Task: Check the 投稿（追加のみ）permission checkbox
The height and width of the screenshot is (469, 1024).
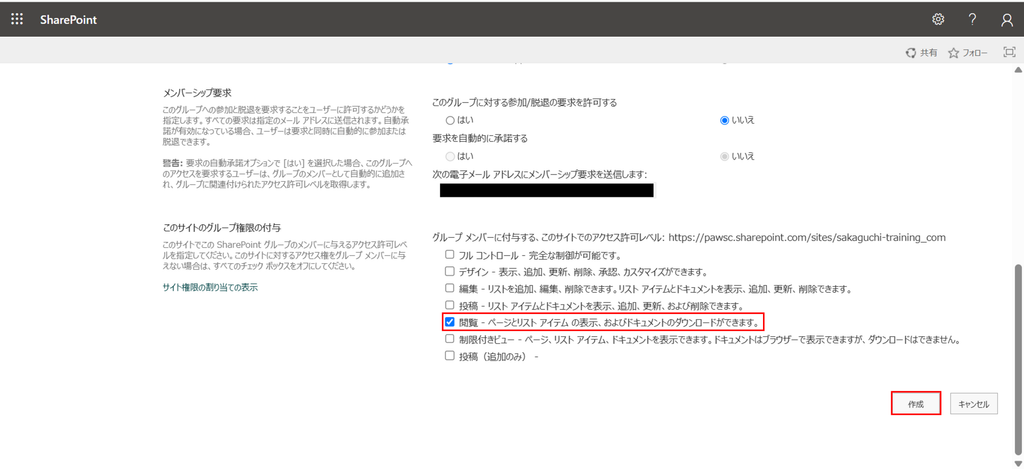Action: 449,356
